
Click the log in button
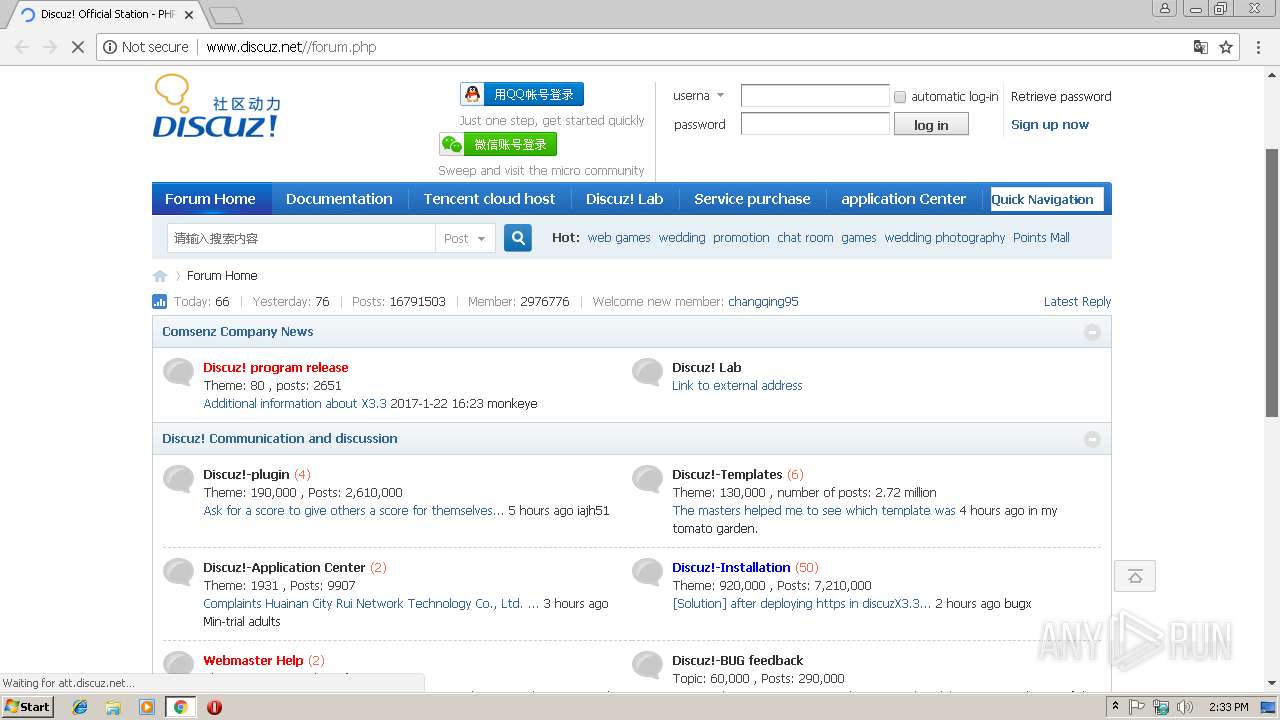pos(930,124)
